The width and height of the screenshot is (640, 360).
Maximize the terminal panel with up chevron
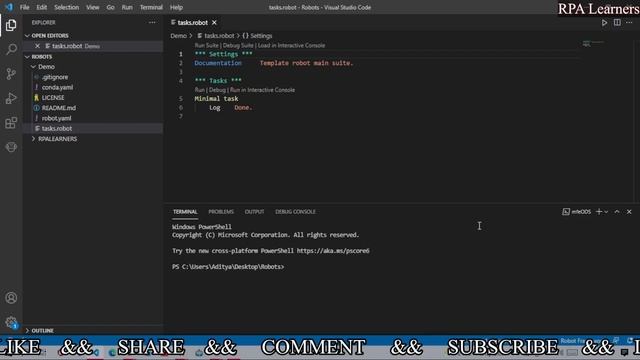617,211
